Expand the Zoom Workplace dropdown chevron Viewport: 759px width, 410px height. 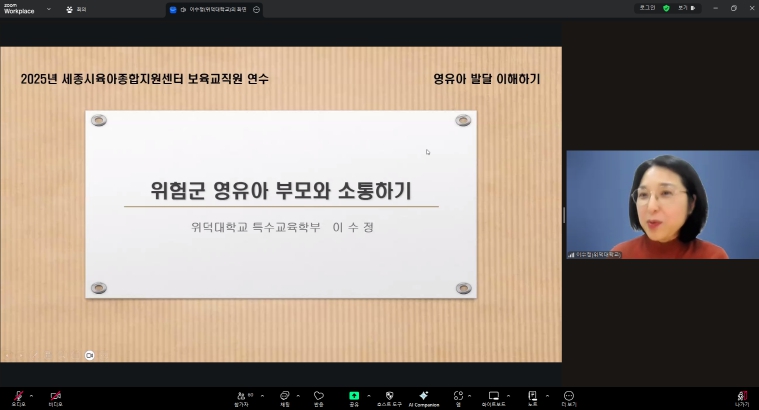coord(48,9)
